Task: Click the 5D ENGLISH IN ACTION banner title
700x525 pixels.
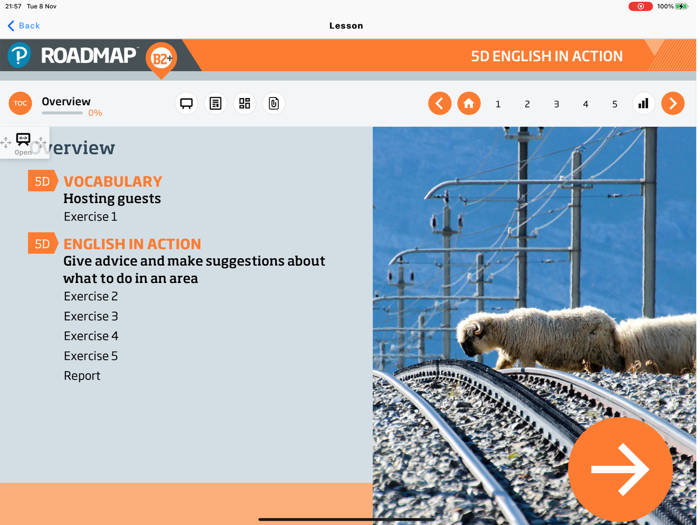Action: pos(547,56)
